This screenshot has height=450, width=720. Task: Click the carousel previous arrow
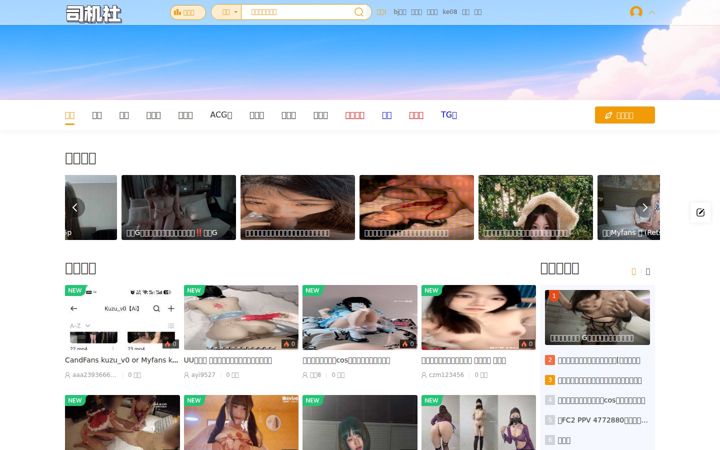75,208
